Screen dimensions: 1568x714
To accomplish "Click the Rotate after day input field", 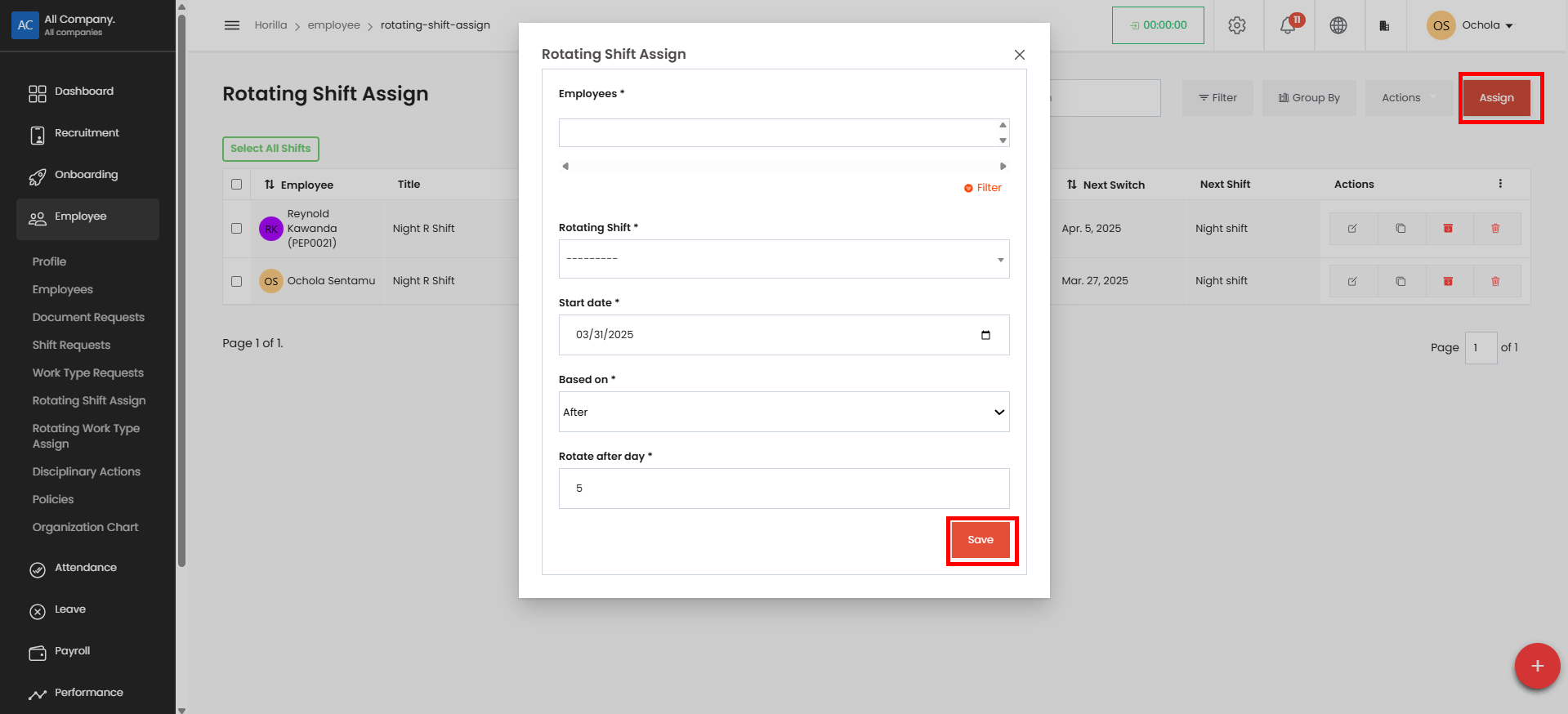I will [x=783, y=489].
